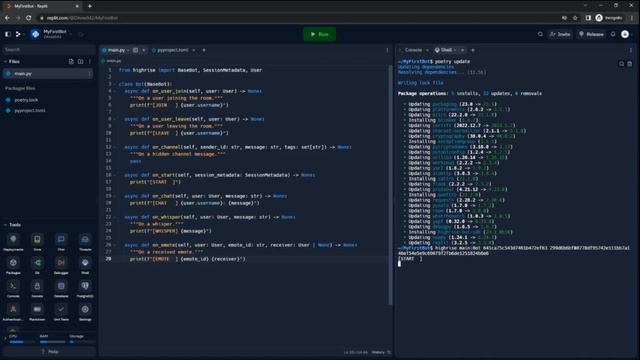The image size is (640, 360).
Task: Expand the CPU resources panel chevron
Action: coord(5,339)
